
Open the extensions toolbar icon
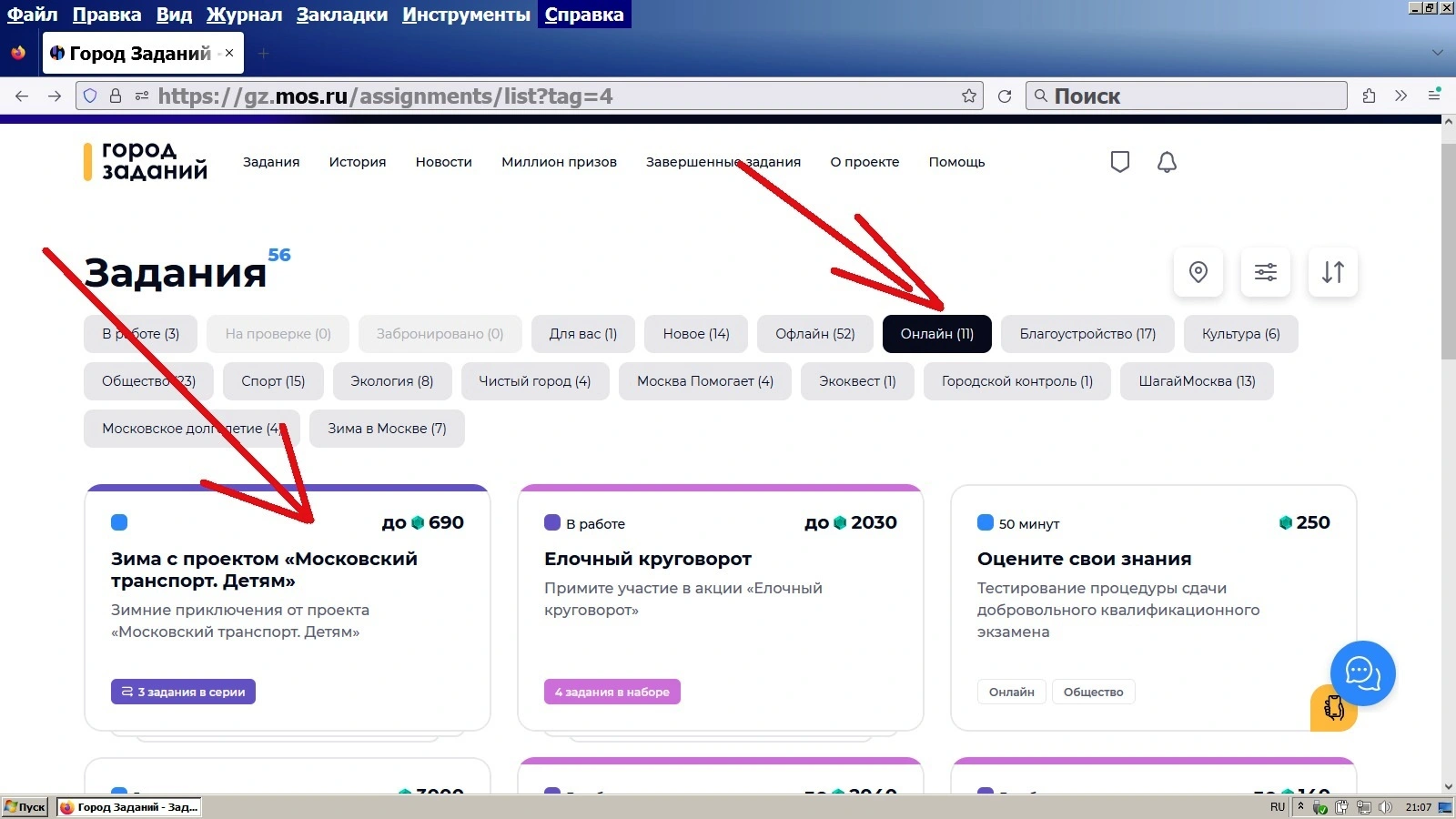pos(1369,96)
